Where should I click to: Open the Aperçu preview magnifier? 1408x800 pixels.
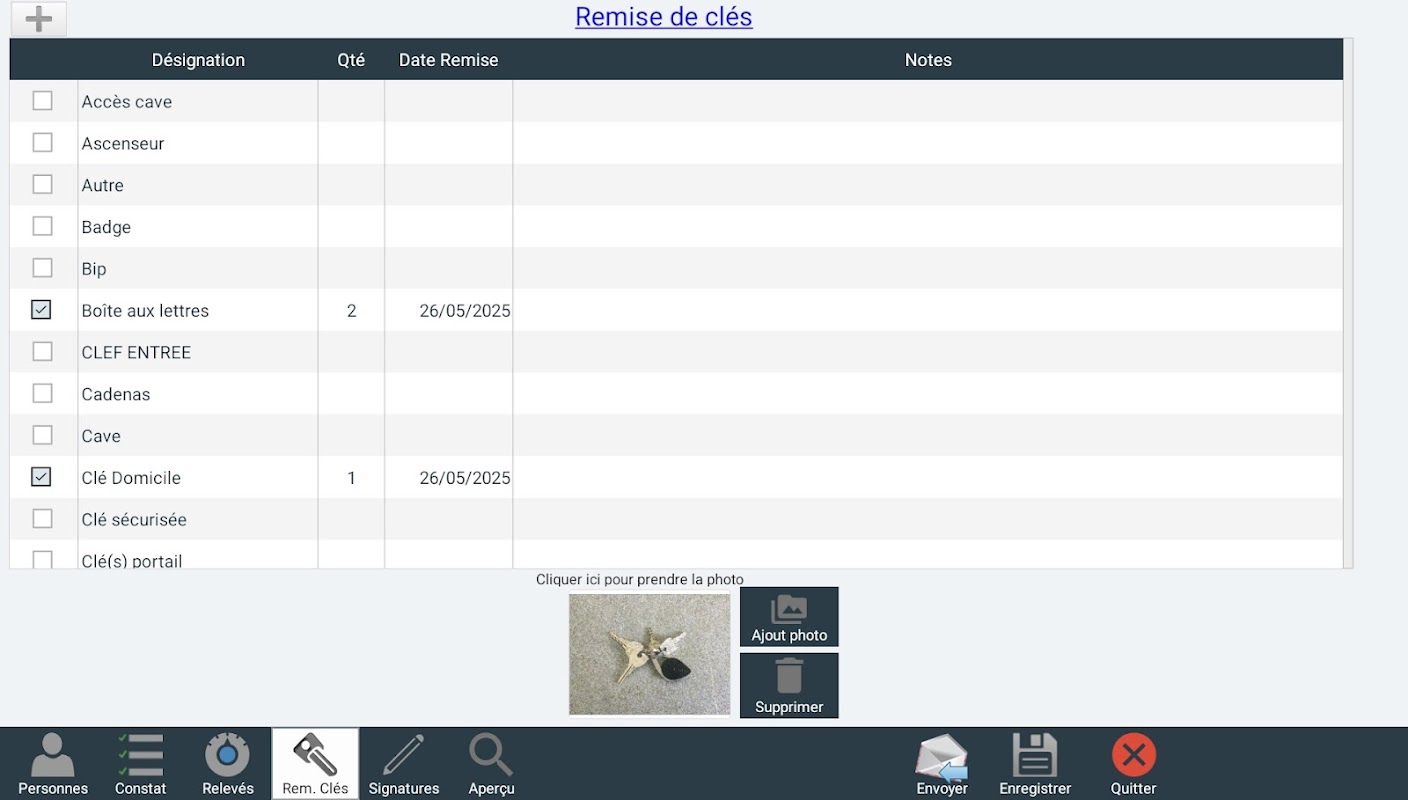tap(491, 764)
